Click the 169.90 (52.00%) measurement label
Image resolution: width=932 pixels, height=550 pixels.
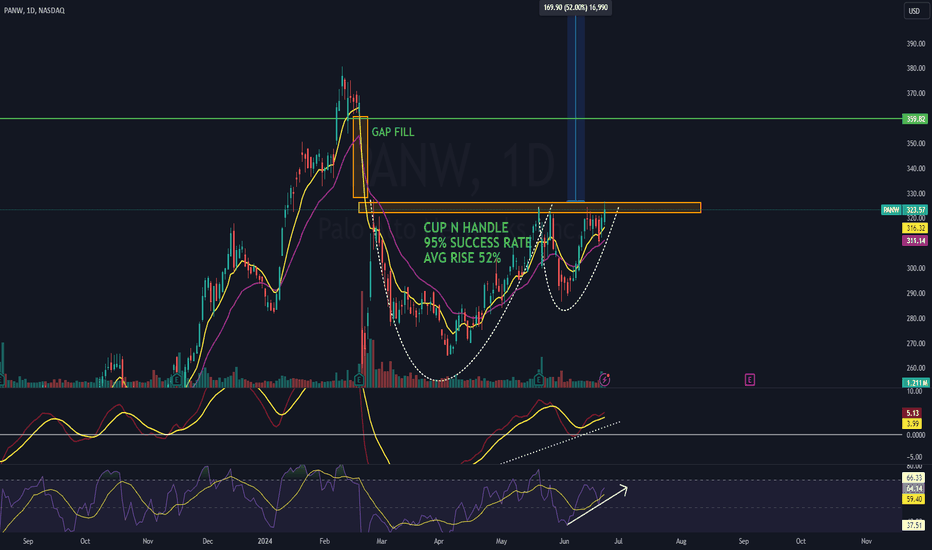pos(575,8)
